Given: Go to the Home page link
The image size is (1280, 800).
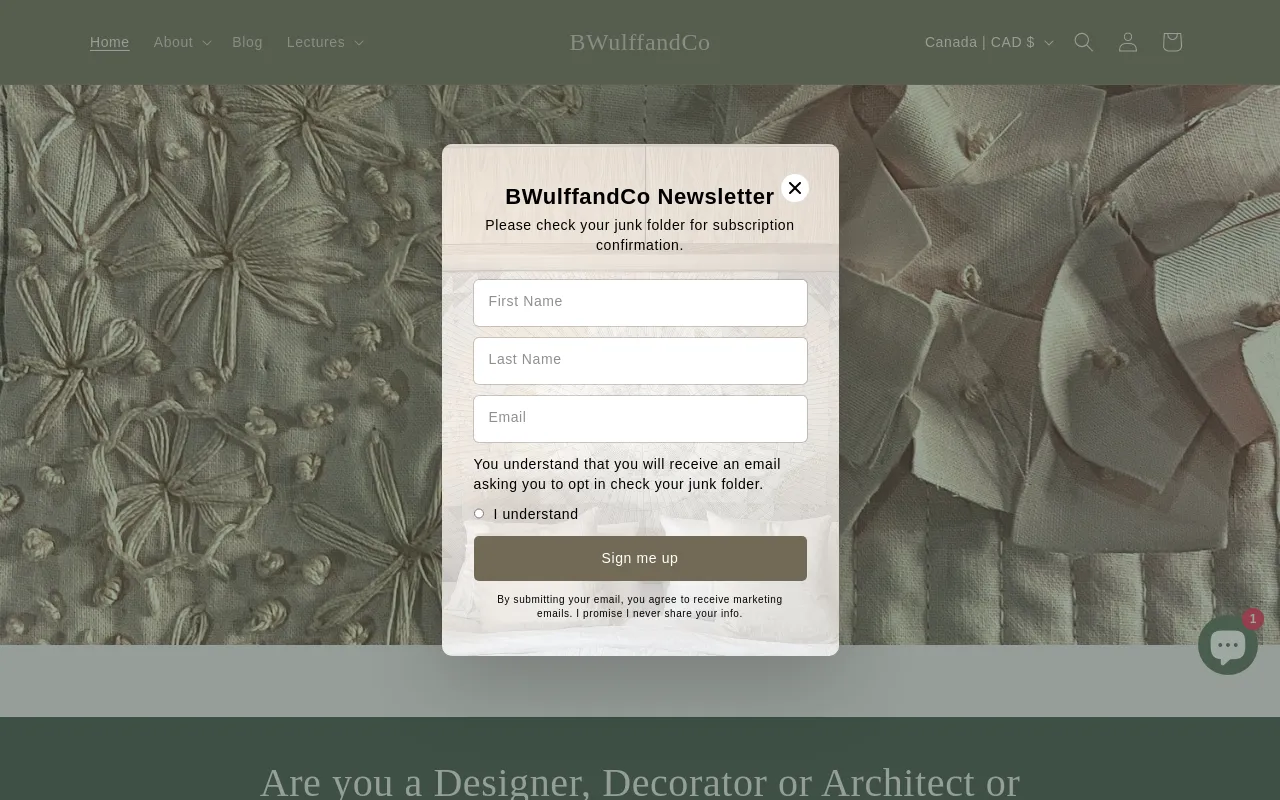Looking at the screenshot, I should click(110, 42).
